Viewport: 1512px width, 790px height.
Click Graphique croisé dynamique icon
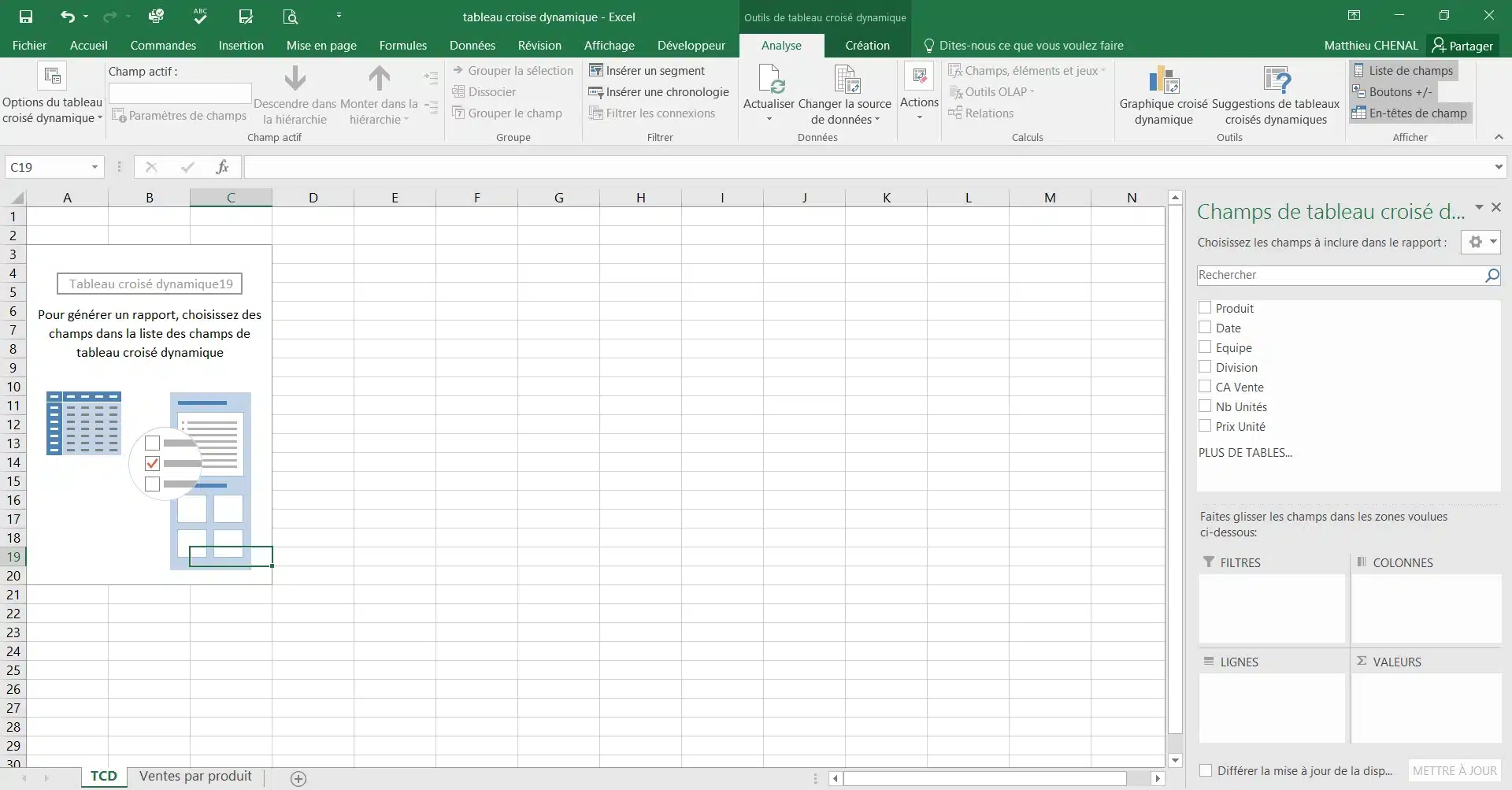click(x=1163, y=80)
